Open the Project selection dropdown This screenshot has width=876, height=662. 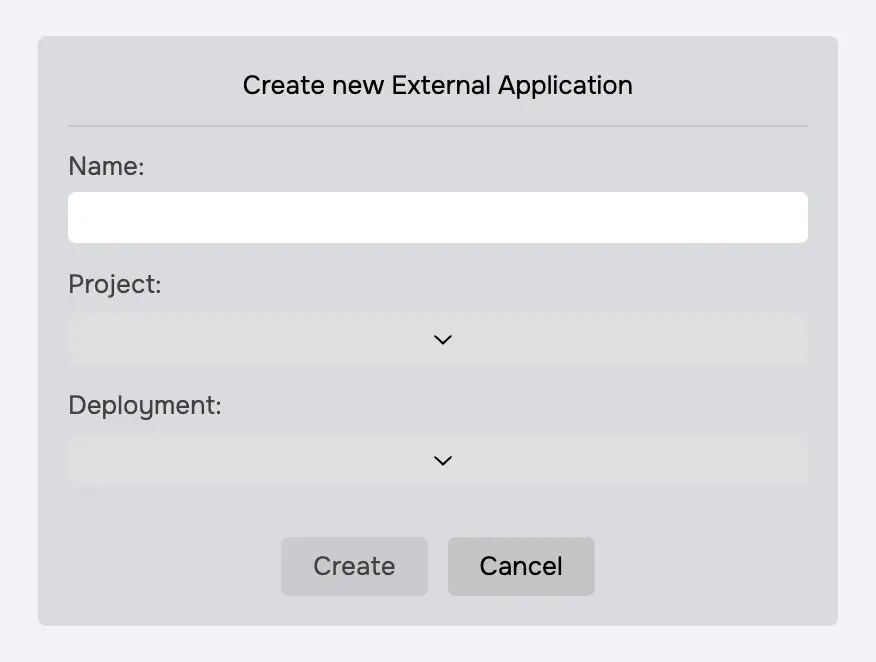click(x=437, y=340)
